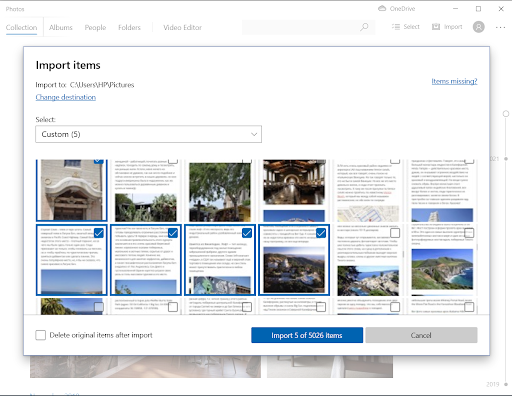512x396 pixels.
Task: Toggle Delete original items after import
Action: (41, 335)
